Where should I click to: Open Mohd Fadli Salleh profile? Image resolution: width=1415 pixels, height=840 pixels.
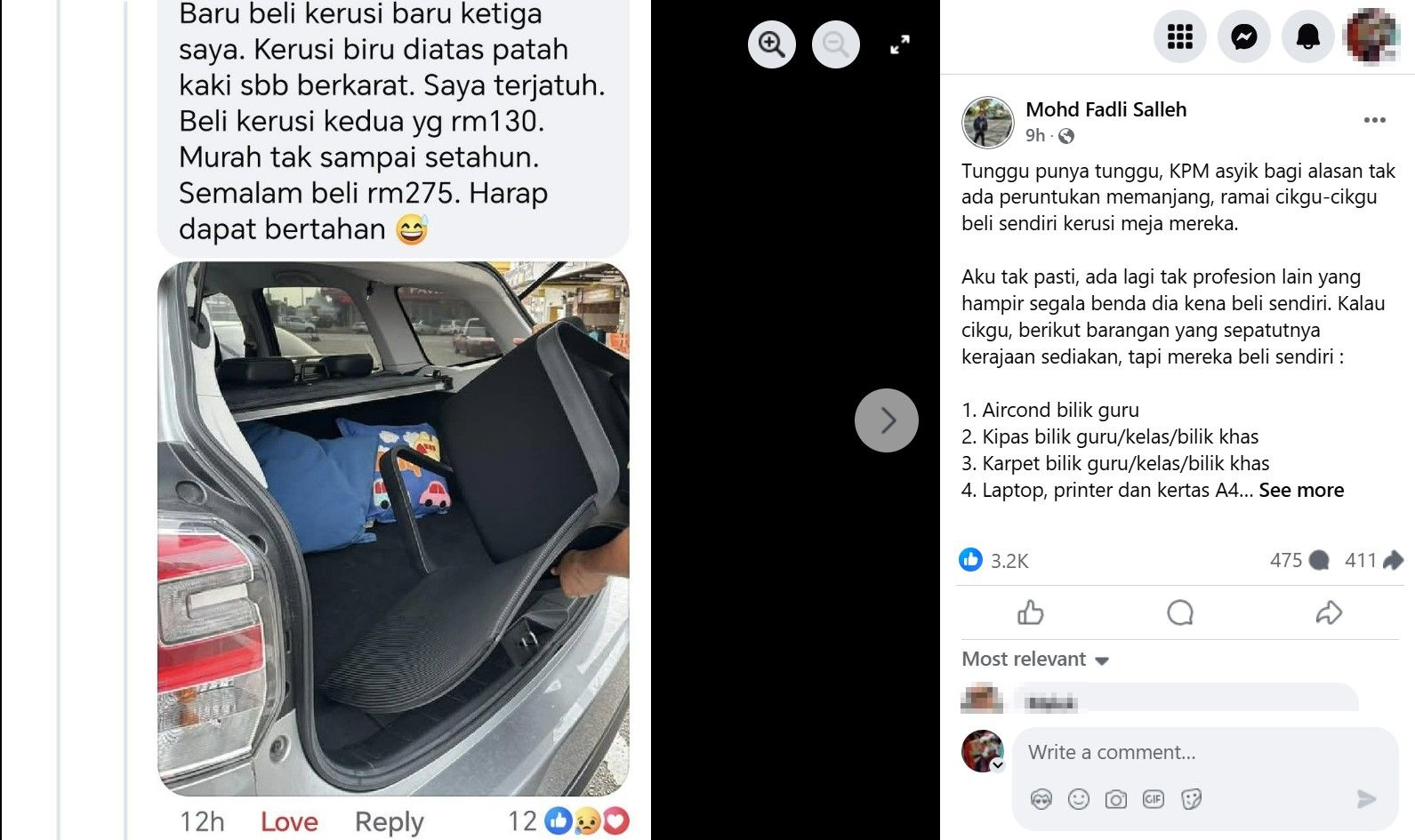pos(1105,109)
